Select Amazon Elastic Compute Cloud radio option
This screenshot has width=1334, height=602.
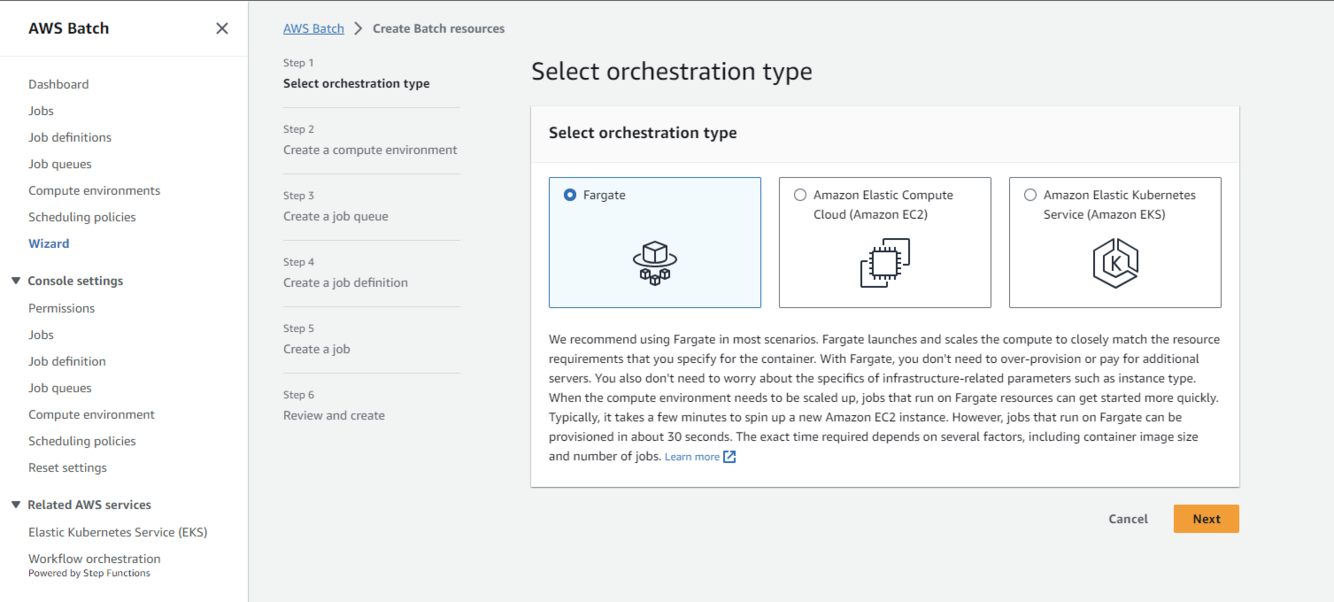(x=800, y=195)
